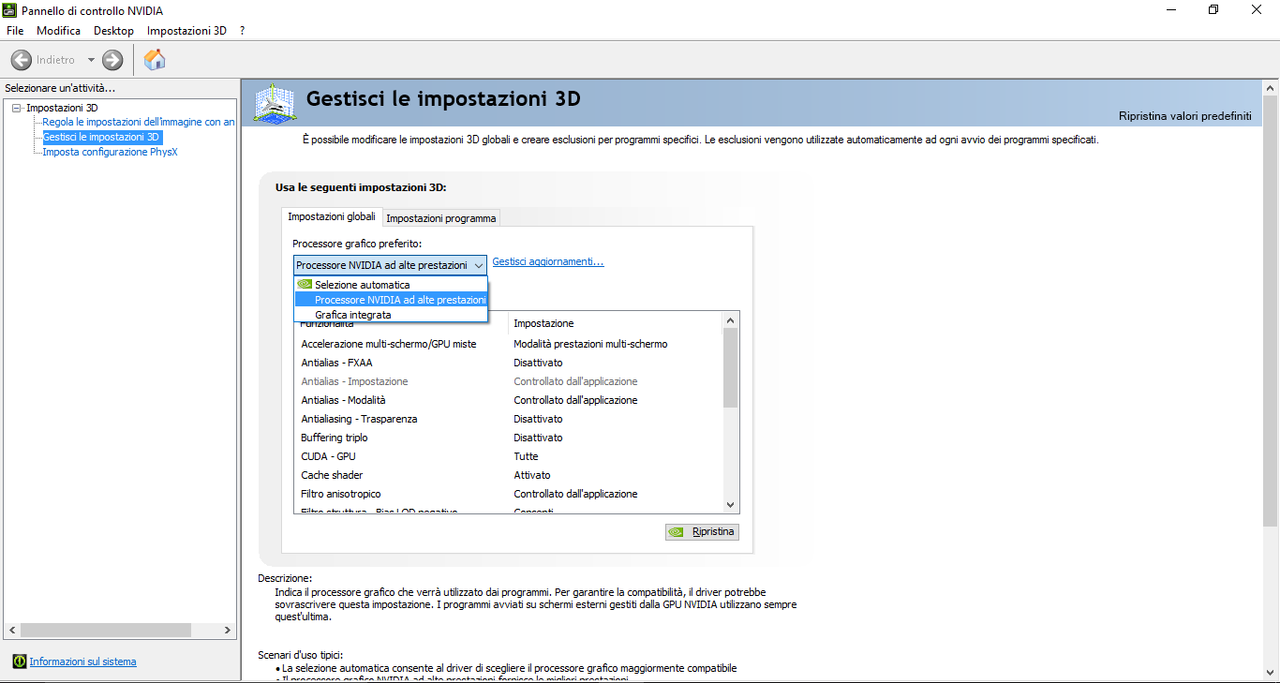
Task: Choose Processore NVIDIA ad alte prestazioni option
Action: click(390, 299)
